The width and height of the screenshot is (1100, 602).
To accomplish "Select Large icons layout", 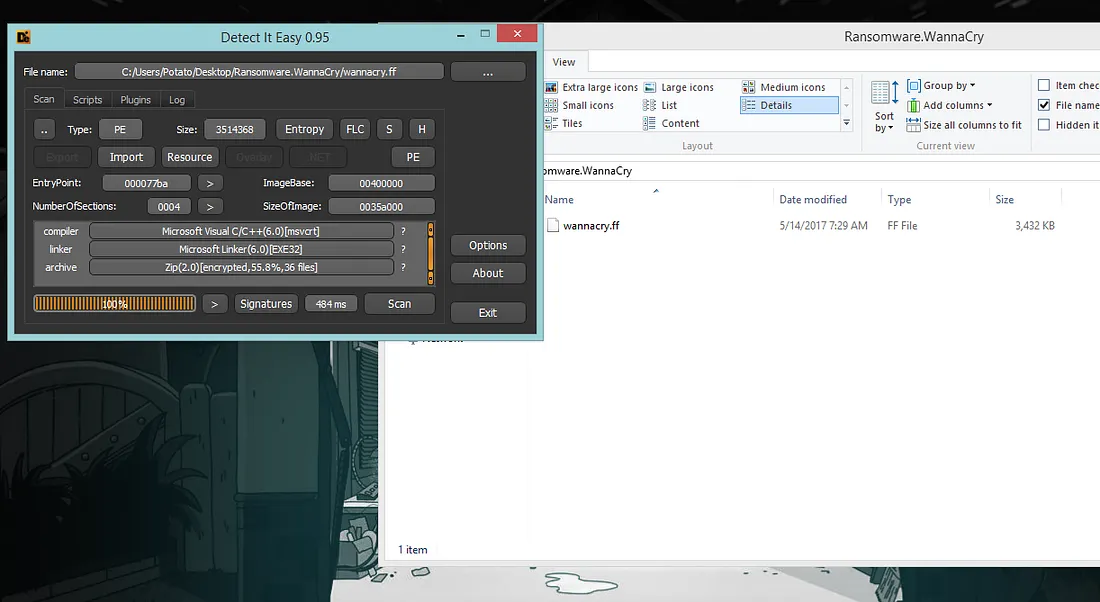I will (678, 87).
